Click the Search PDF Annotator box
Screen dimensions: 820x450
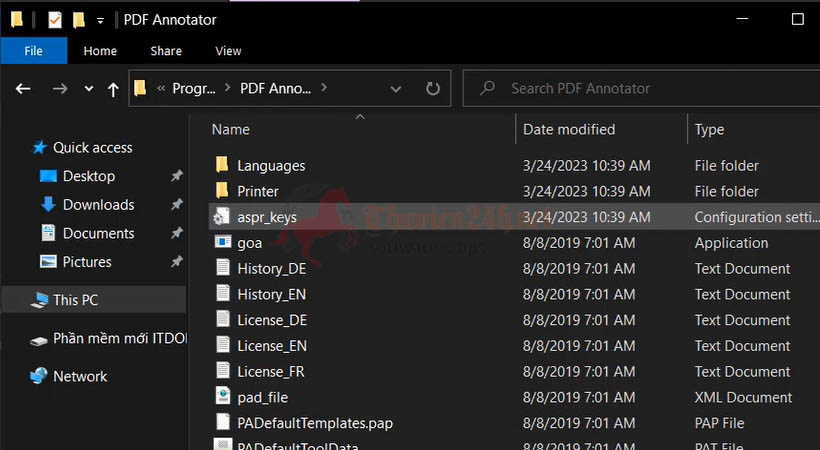coord(641,88)
